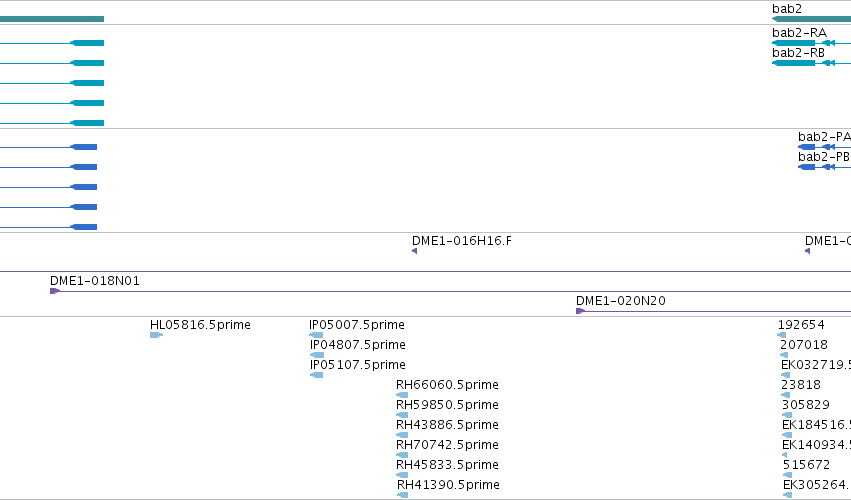Select the HL05816.5prime EST glyph
The image size is (851, 500).
tap(156, 335)
